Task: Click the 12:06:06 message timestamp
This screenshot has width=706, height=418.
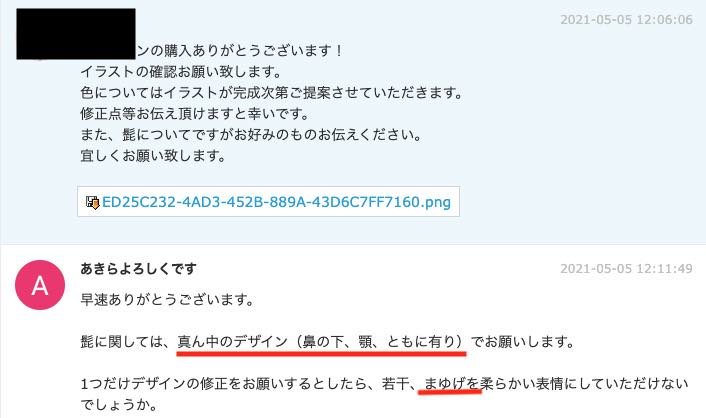Action: 626,19
